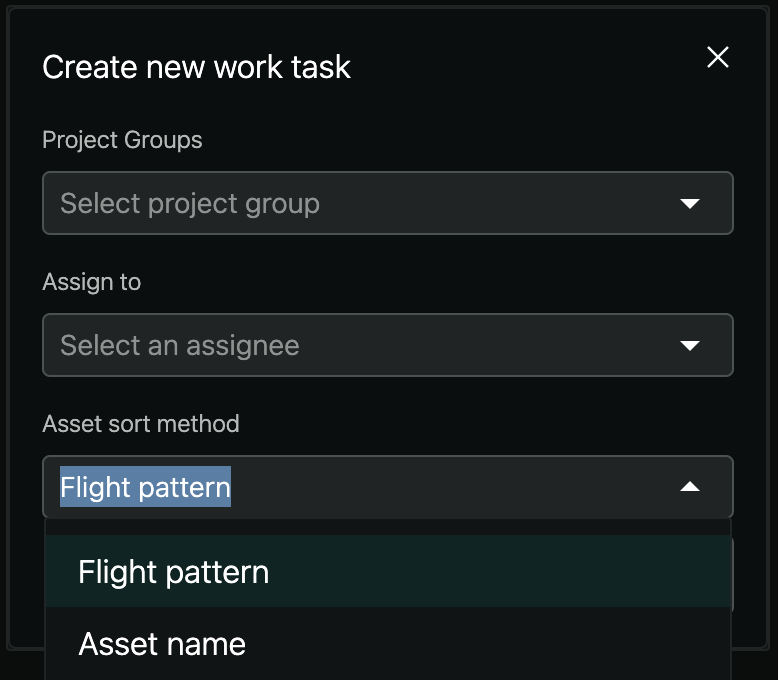Screen dimensions: 778x680
Task: Click empty middle of Asset sort method box
Action: [x=450, y=487]
